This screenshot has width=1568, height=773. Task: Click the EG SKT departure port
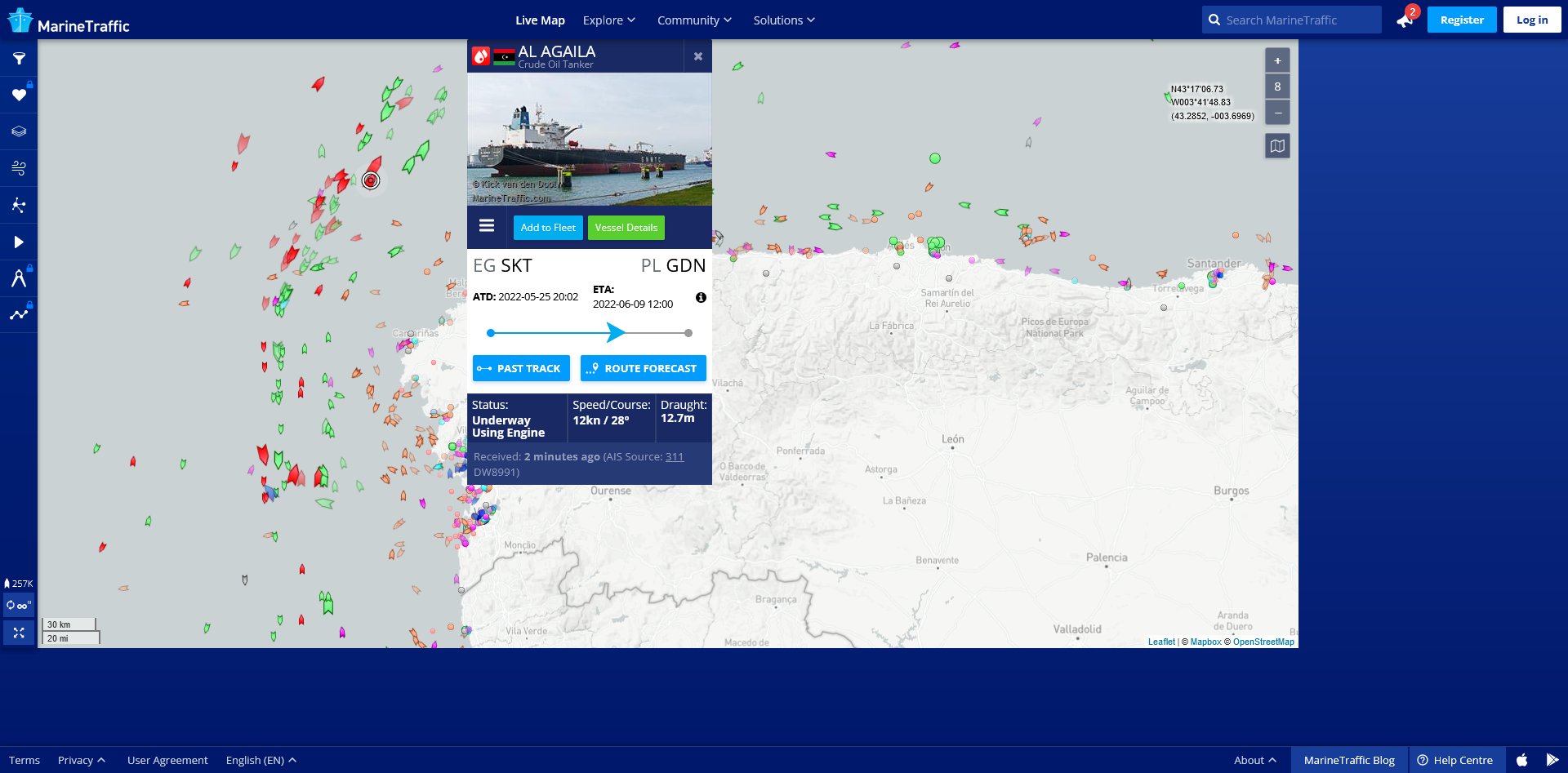[502, 265]
